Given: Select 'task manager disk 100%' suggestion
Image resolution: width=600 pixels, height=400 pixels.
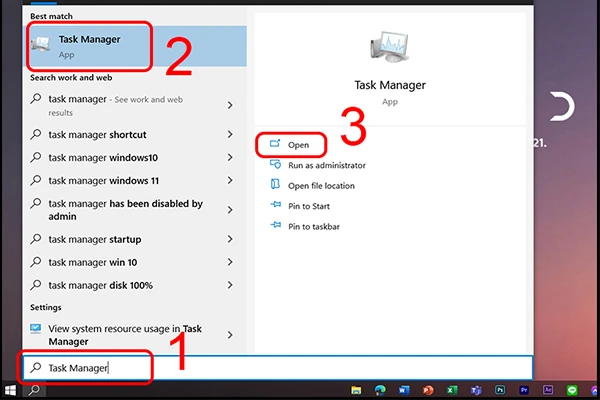Looking at the screenshot, I should (134, 285).
